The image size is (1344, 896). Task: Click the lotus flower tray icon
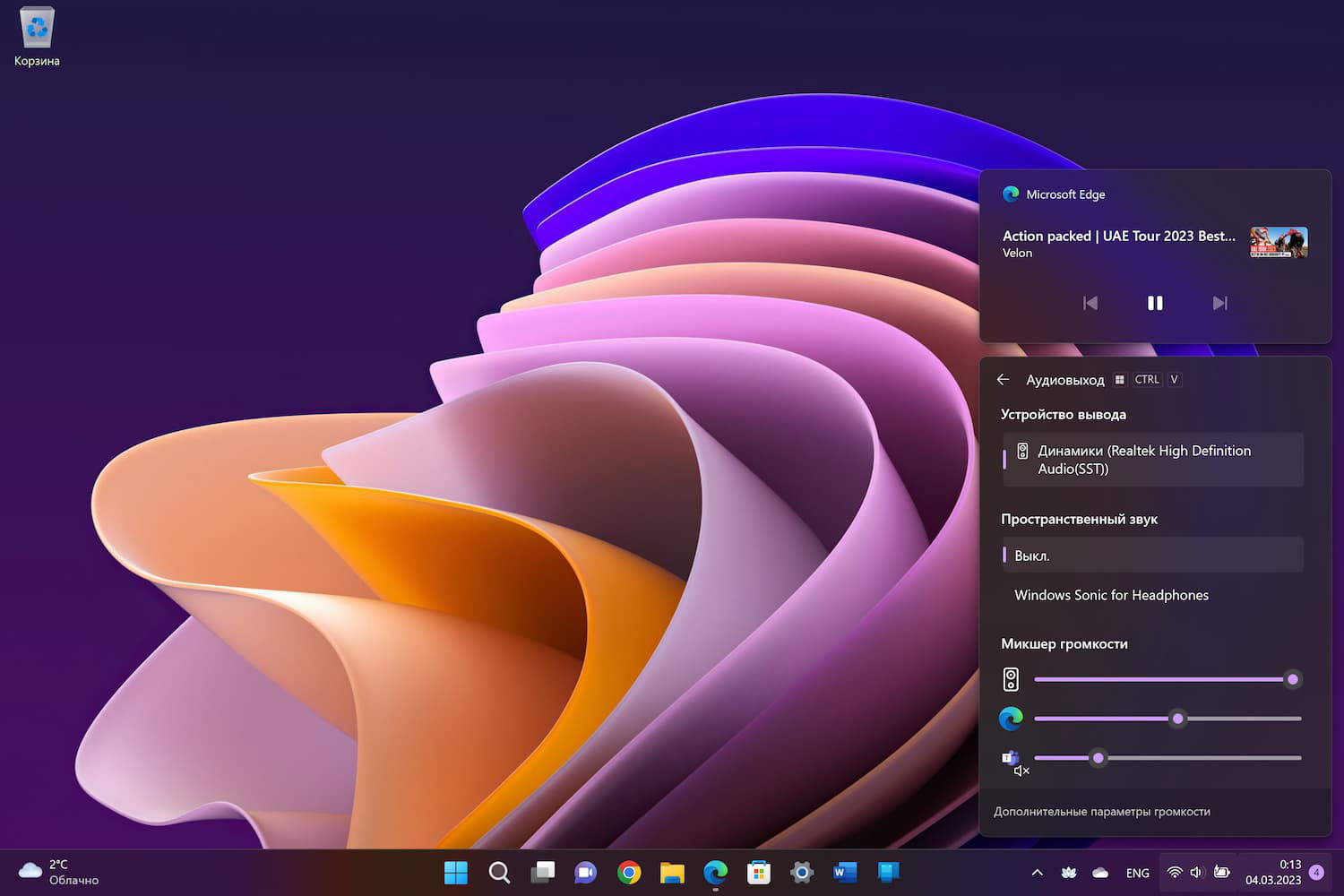pos(1069,873)
